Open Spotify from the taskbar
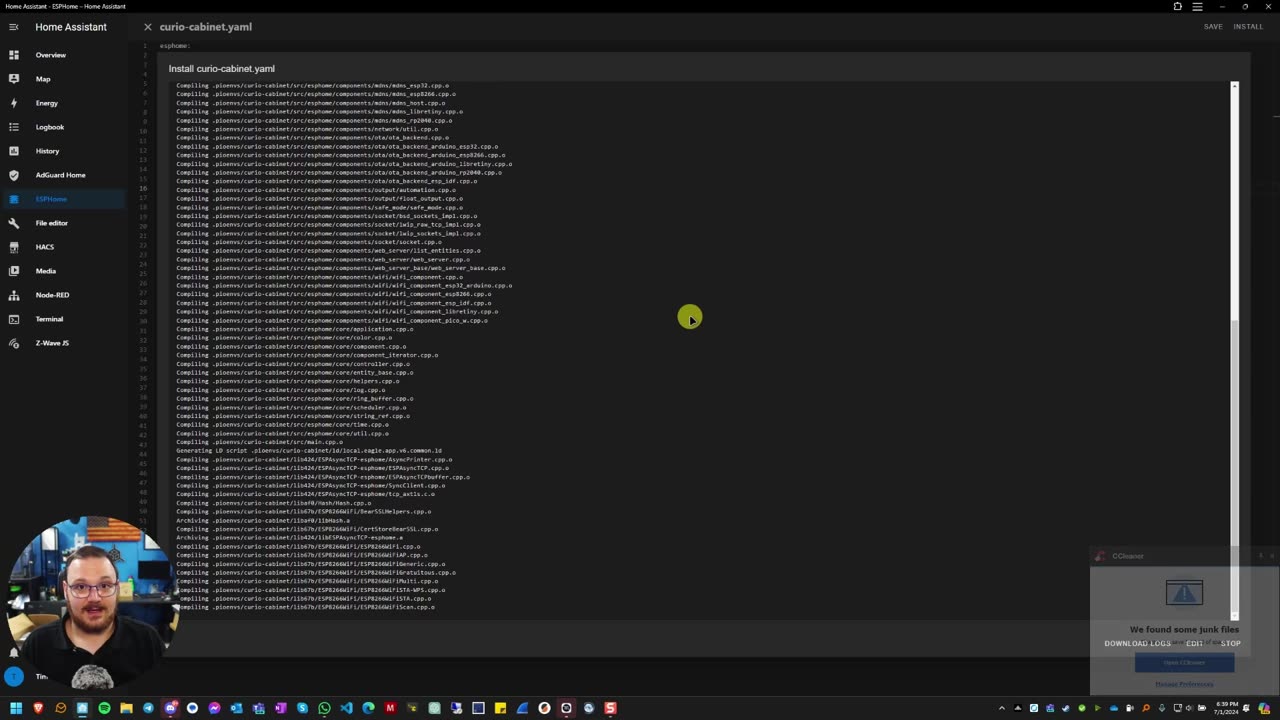 (x=104, y=708)
